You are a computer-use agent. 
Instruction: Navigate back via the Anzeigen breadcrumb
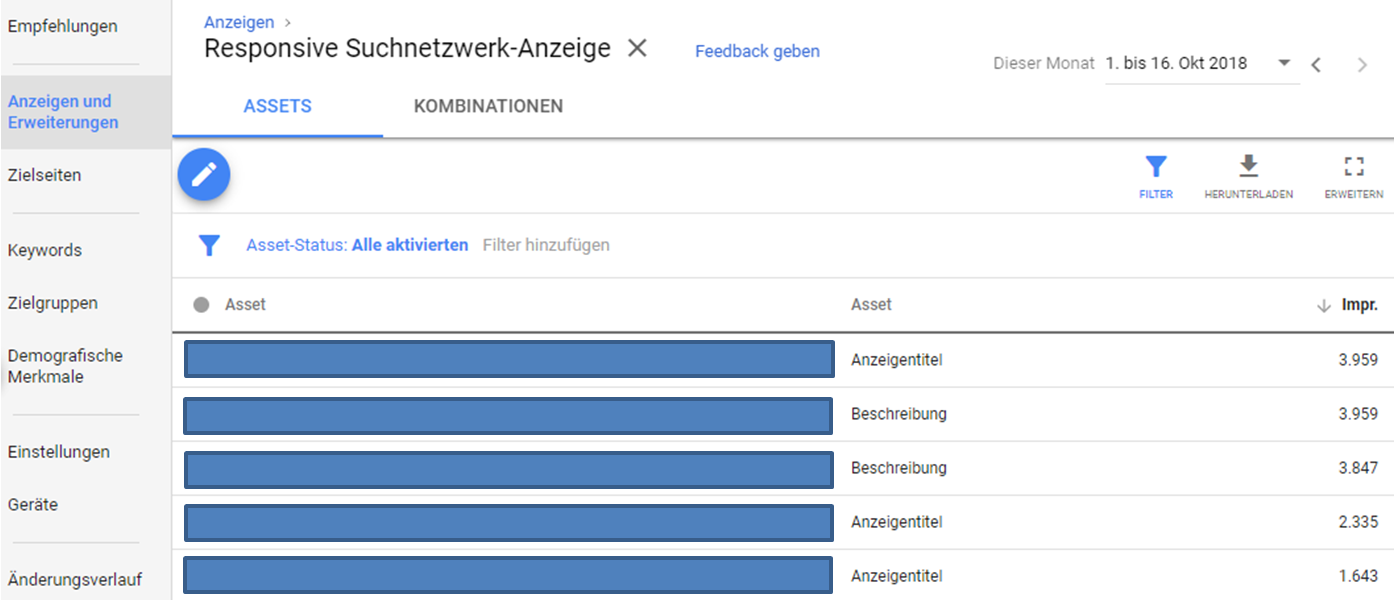pyautogui.click(x=239, y=21)
